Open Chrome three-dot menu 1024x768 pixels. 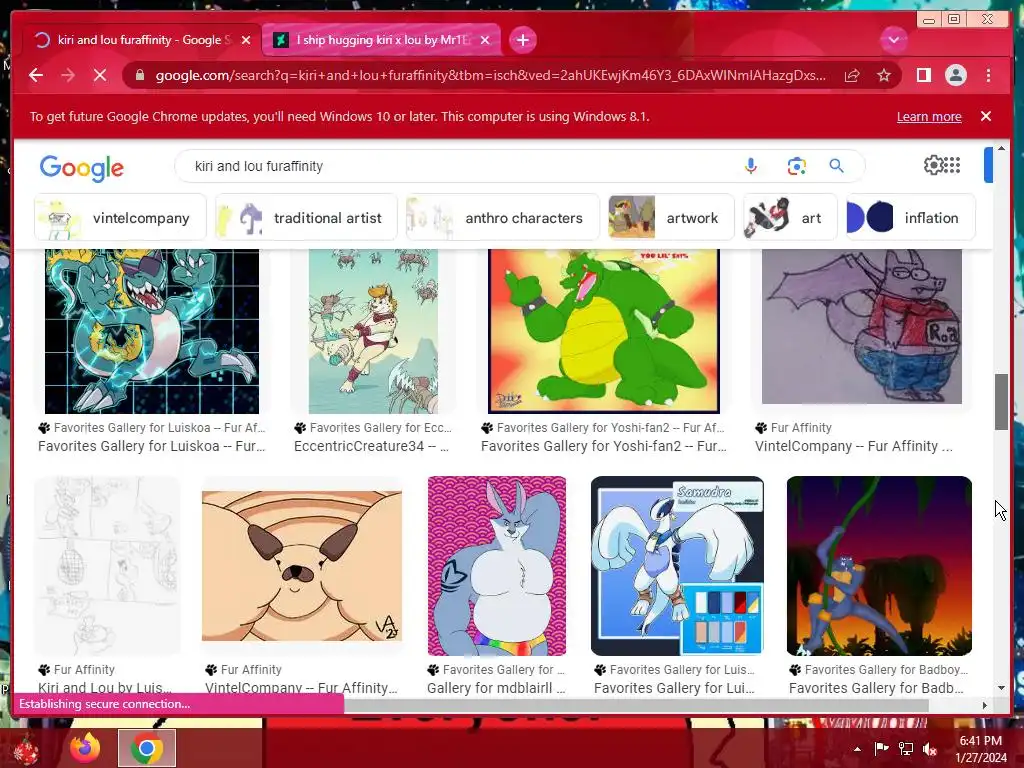pyautogui.click(x=989, y=76)
